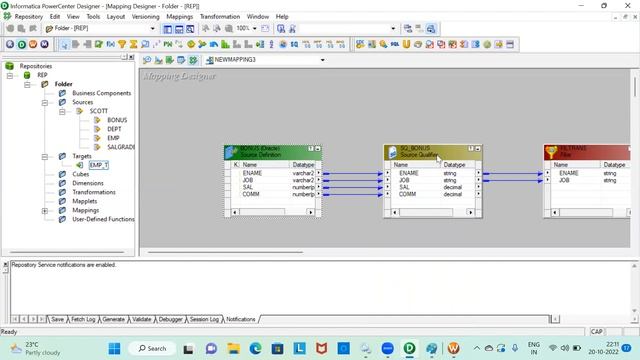
Task: Select the SQL transformation toolbar icon
Action: (x=395, y=44)
